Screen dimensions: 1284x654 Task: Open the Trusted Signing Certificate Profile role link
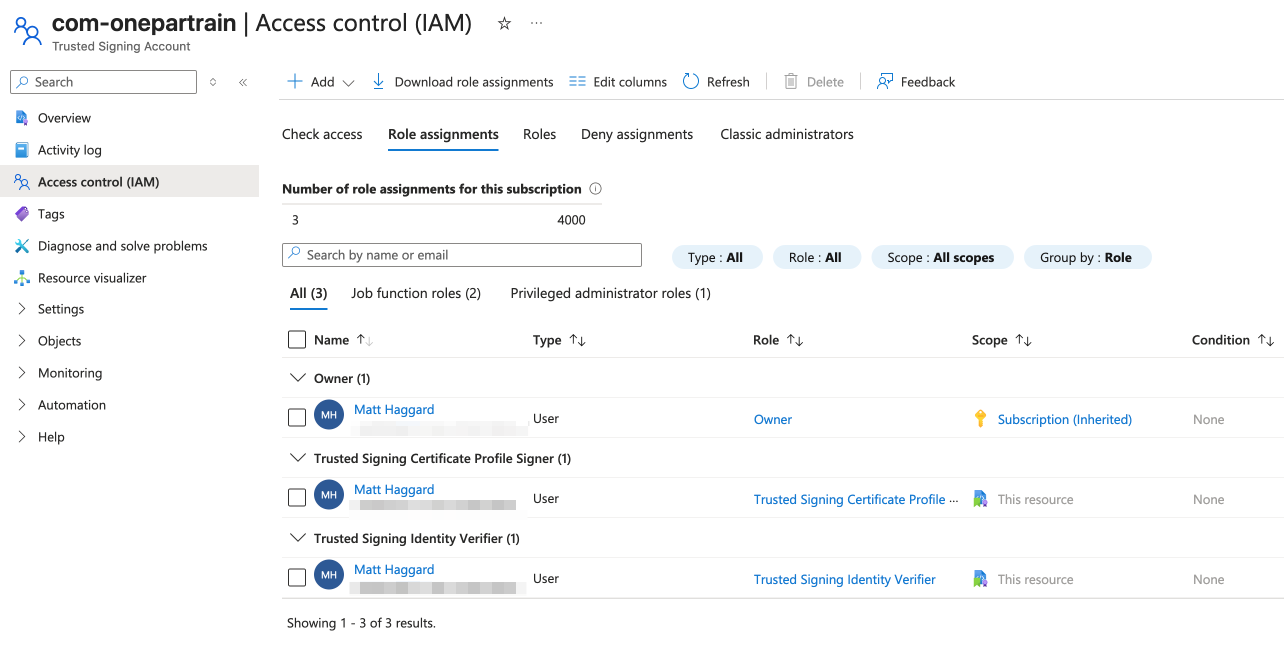pyautogui.click(x=856, y=499)
